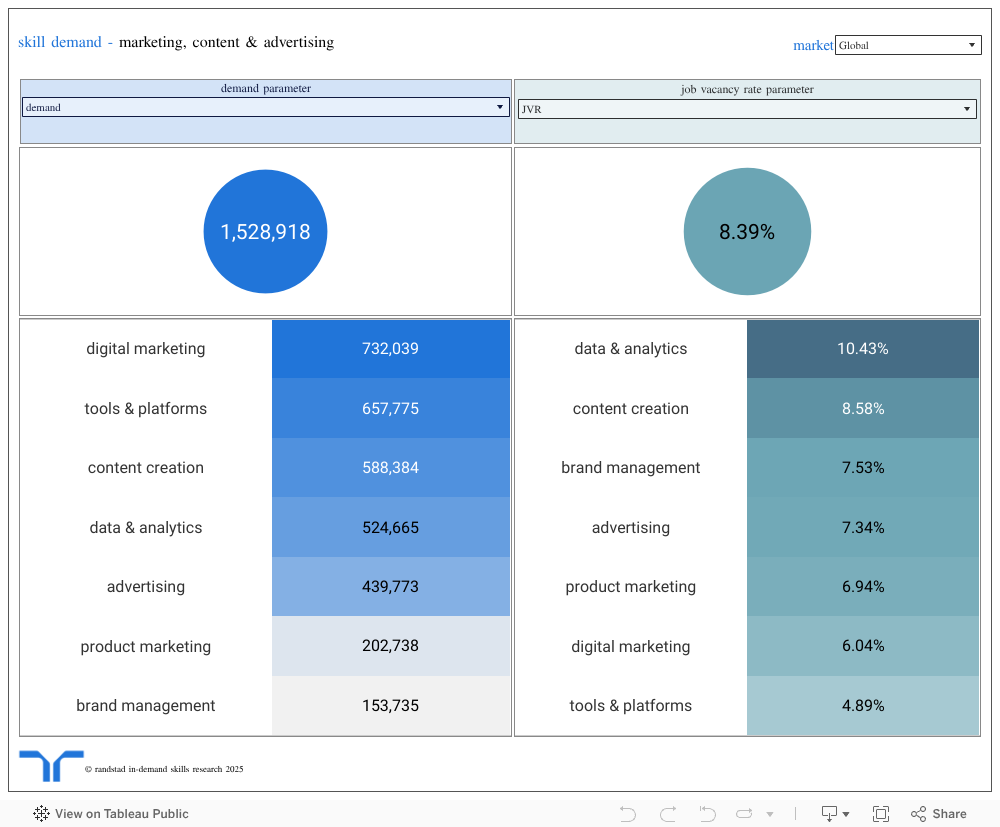Viewport: 1000px width, 827px height.
Task: Select the tools & platforms 4.89% cell
Action: tap(862, 706)
